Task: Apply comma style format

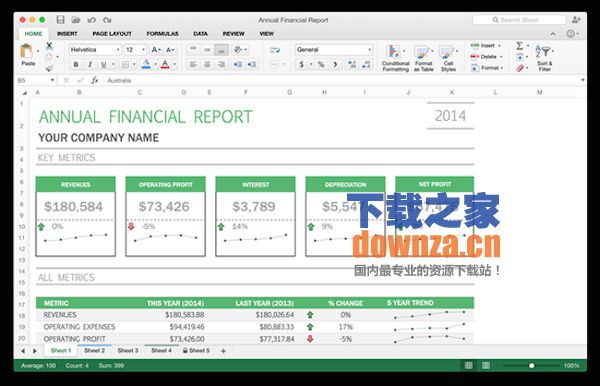Action: coord(335,64)
